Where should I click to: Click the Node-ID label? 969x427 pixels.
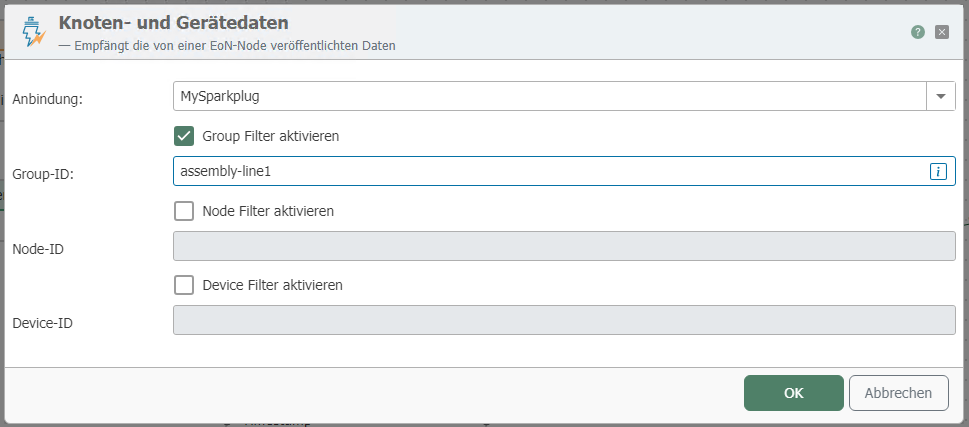pos(38,248)
